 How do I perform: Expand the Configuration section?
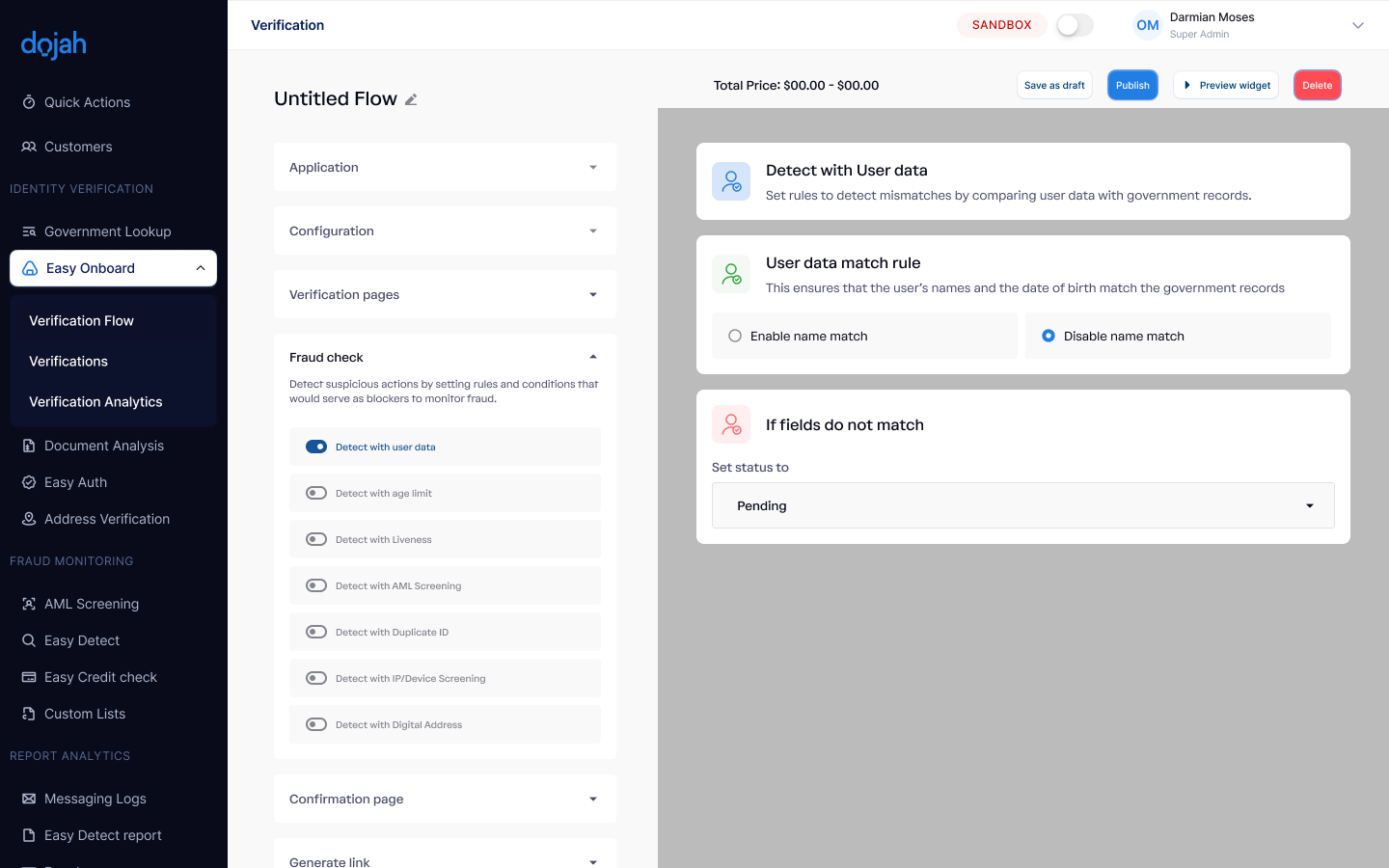coord(445,231)
